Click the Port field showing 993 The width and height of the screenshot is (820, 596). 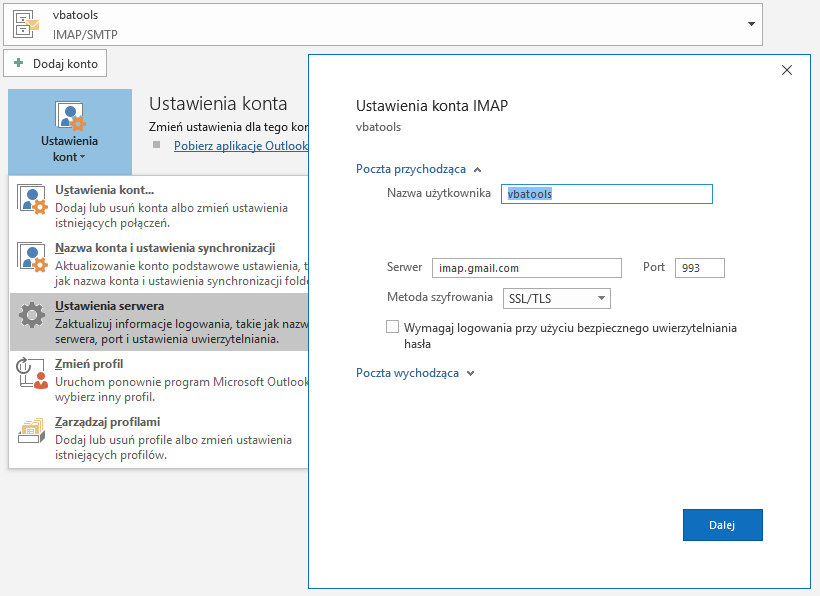point(700,268)
